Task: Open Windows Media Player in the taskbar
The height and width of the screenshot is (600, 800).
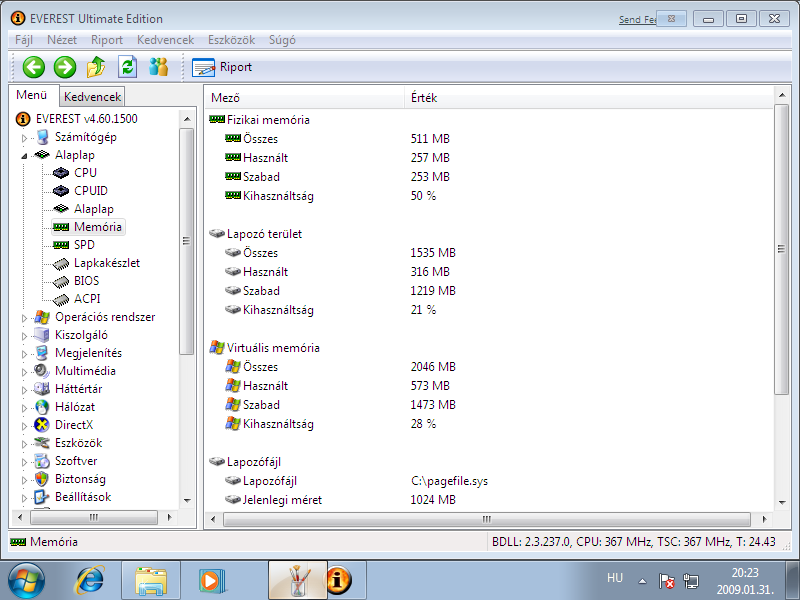Action: [211, 581]
